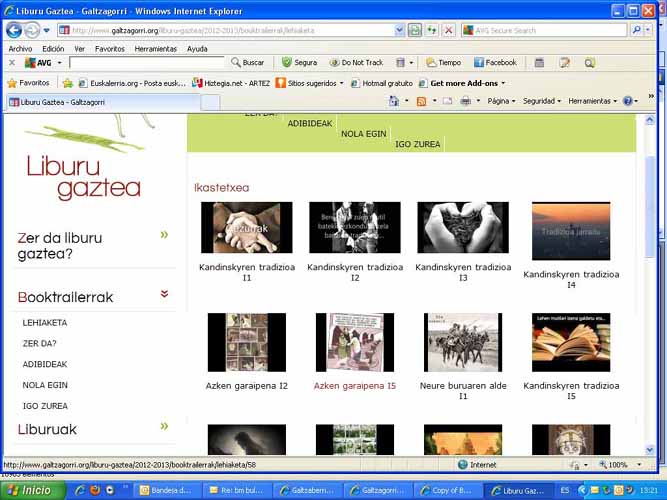
Task: Open Neure buruaren alde I1 thumbnail
Action: (463, 343)
